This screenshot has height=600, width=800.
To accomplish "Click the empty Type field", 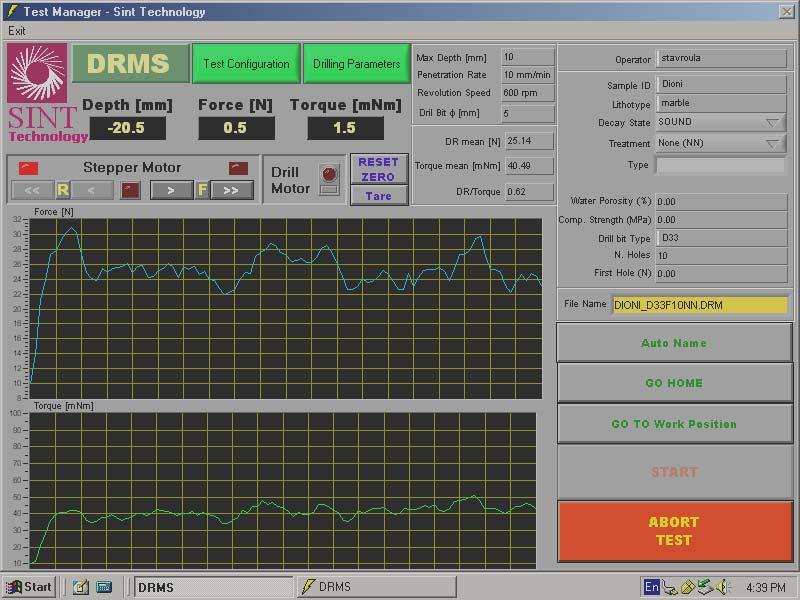I will 720,165.
